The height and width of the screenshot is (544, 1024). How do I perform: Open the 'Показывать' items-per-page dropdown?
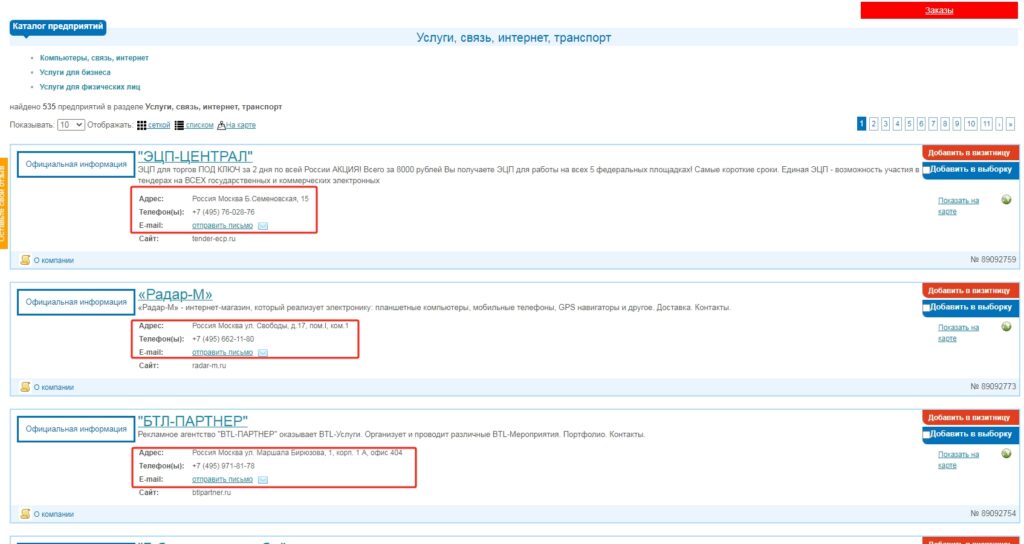point(71,125)
